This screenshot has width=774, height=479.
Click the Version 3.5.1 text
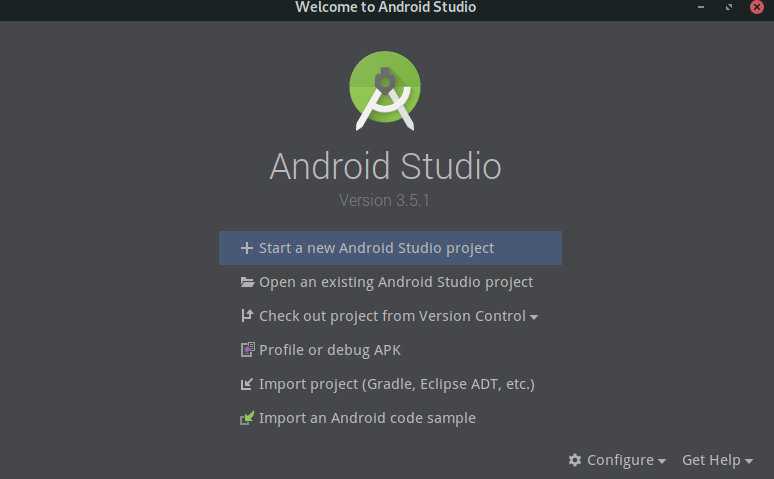click(384, 200)
